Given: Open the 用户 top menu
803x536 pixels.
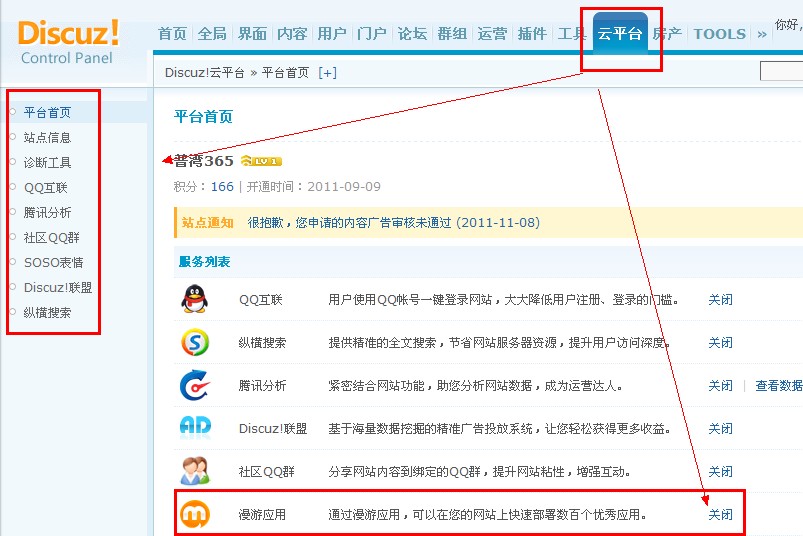Looking at the screenshot, I should (x=332, y=34).
